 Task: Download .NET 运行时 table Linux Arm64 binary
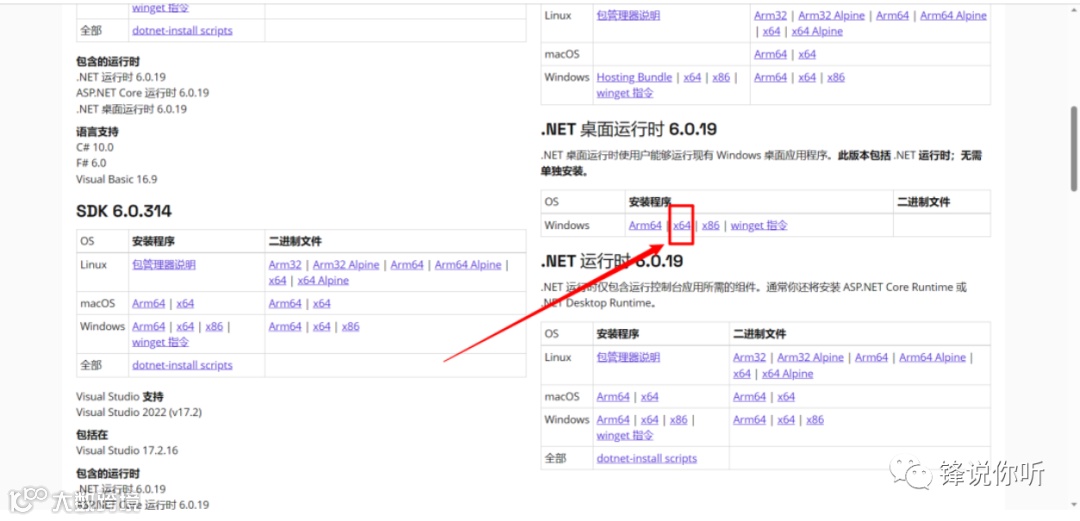tap(871, 357)
